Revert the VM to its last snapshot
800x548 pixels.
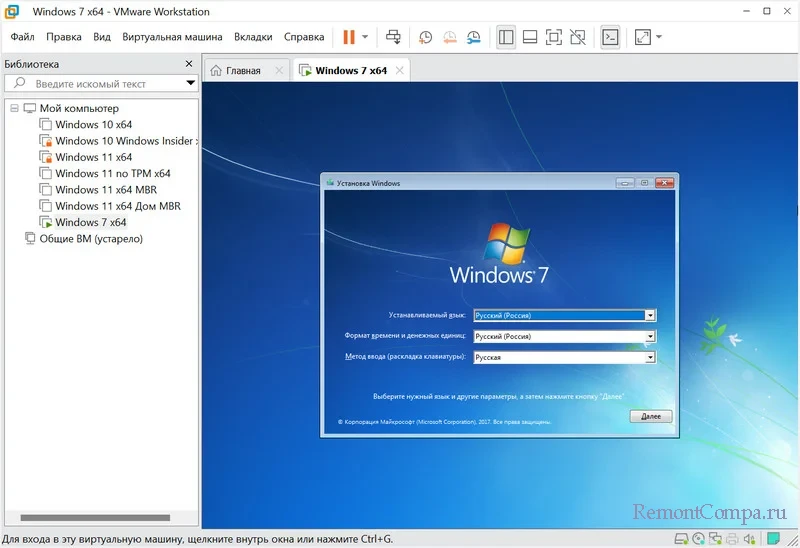[449, 37]
